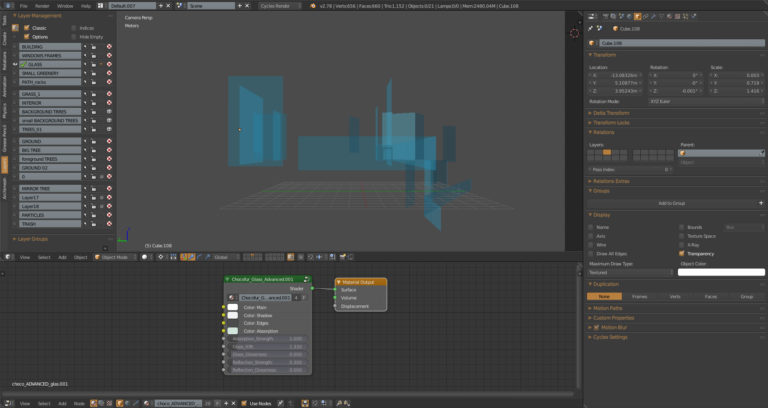
Task: Open the Cycles Render engine dropdown
Action: click(x=282, y=6)
